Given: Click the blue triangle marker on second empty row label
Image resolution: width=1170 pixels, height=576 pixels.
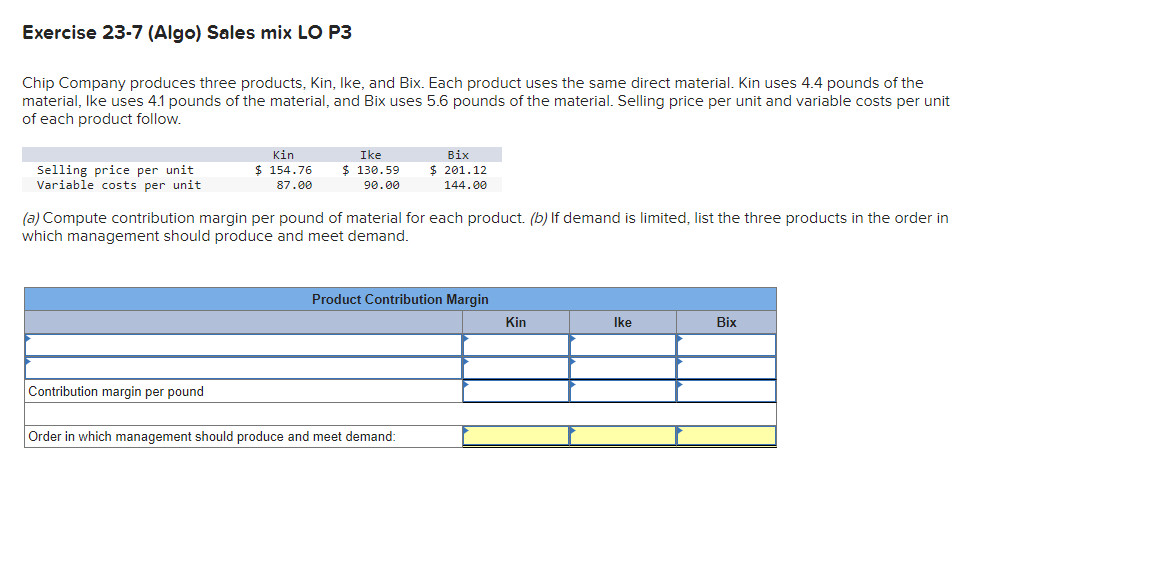Looking at the screenshot, I should [x=27, y=364].
